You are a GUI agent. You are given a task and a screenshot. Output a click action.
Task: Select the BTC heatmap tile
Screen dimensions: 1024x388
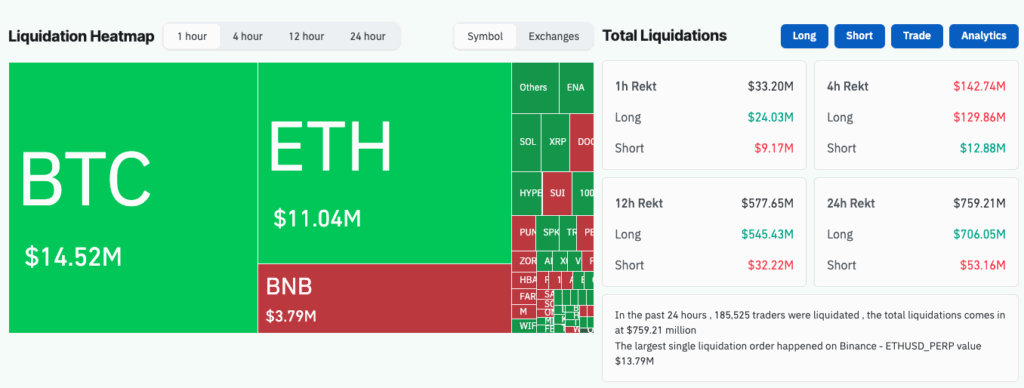click(x=133, y=198)
